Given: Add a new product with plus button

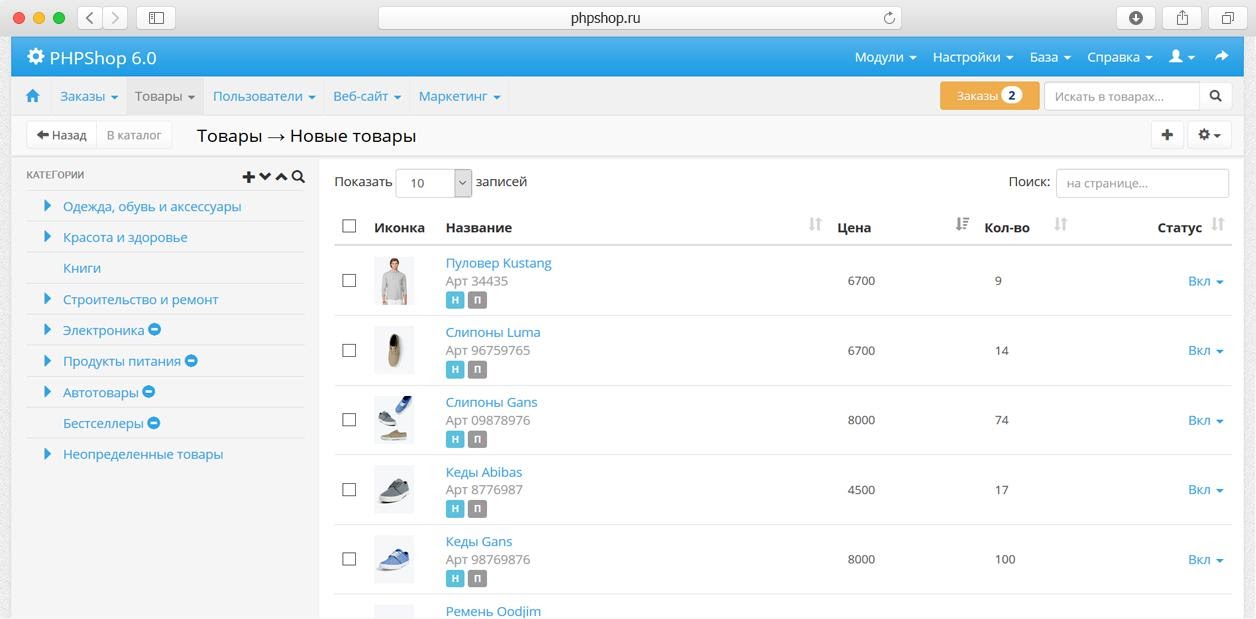Looking at the screenshot, I should click(1167, 135).
